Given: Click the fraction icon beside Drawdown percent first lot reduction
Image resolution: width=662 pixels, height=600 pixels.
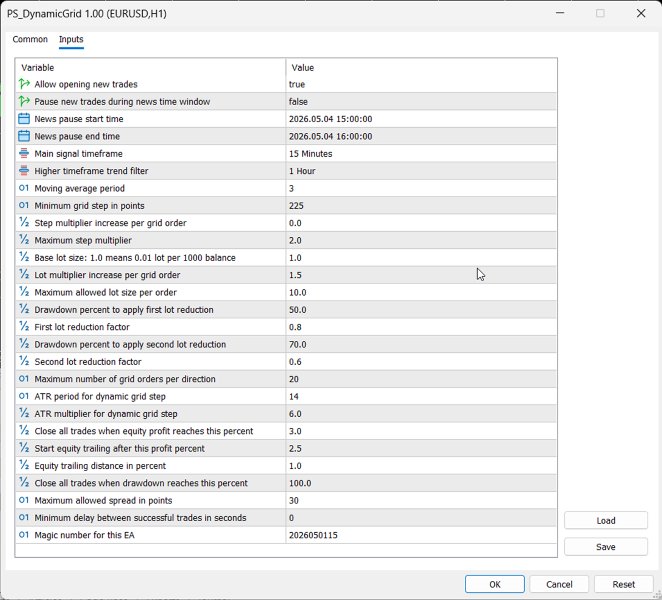Looking at the screenshot, I should pos(24,309).
